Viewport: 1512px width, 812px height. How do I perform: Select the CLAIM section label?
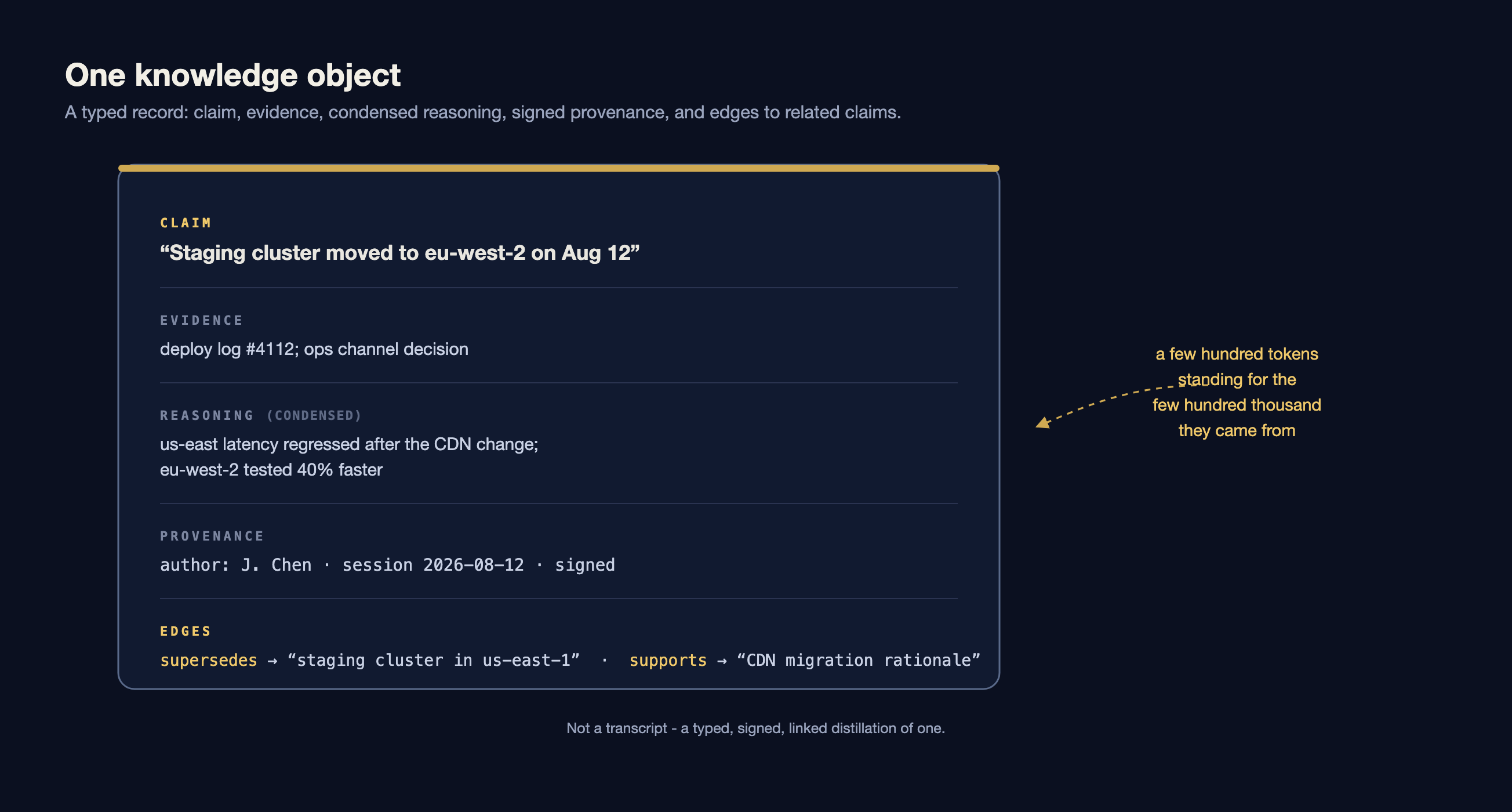186,223
